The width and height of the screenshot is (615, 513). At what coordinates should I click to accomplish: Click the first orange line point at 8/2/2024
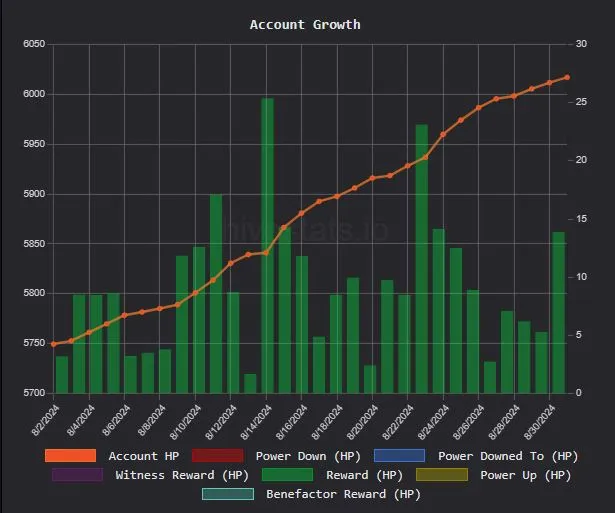(54, 344)
